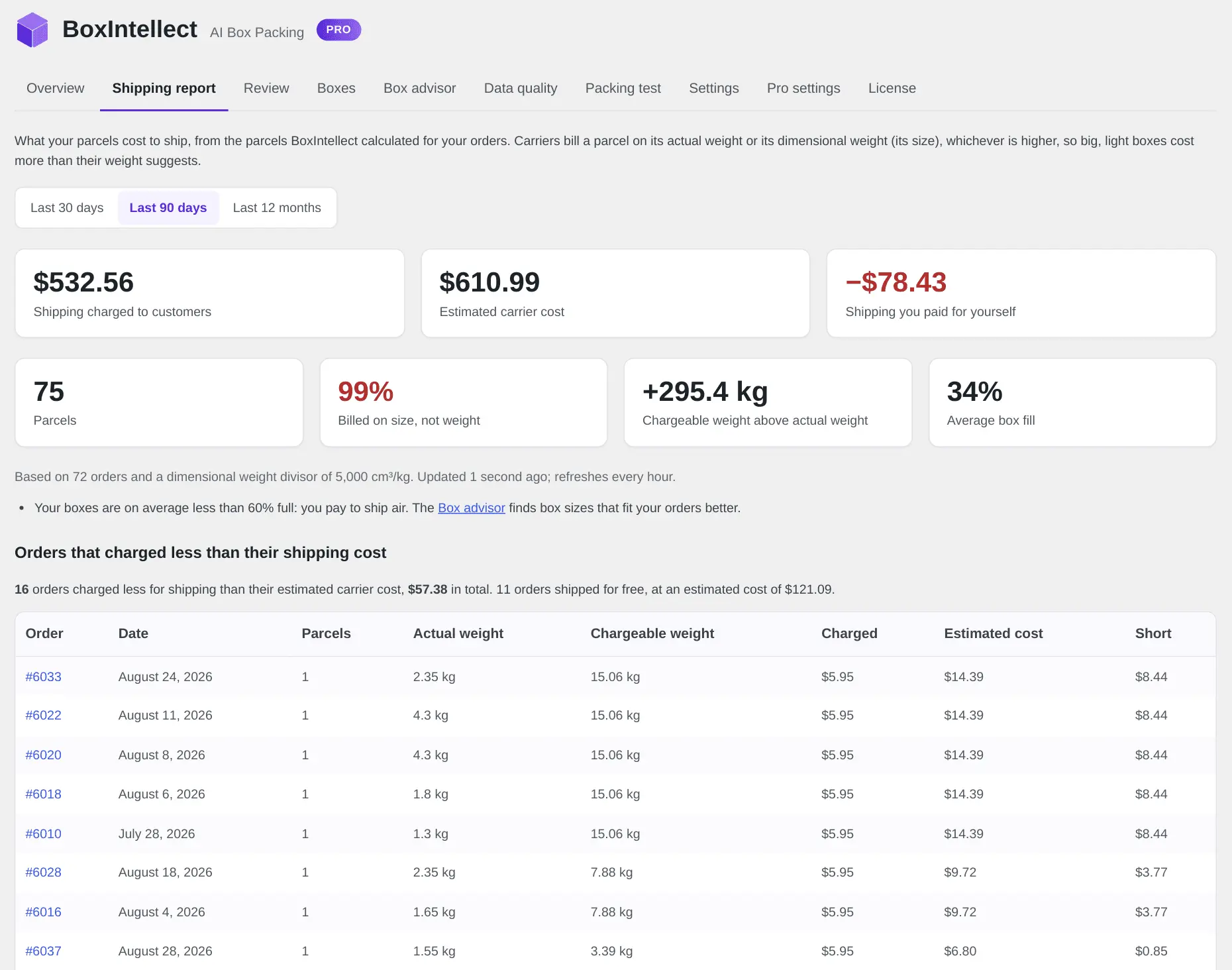Select the Last 30 days range
1232x970 pixels.
tap(67, 208)
